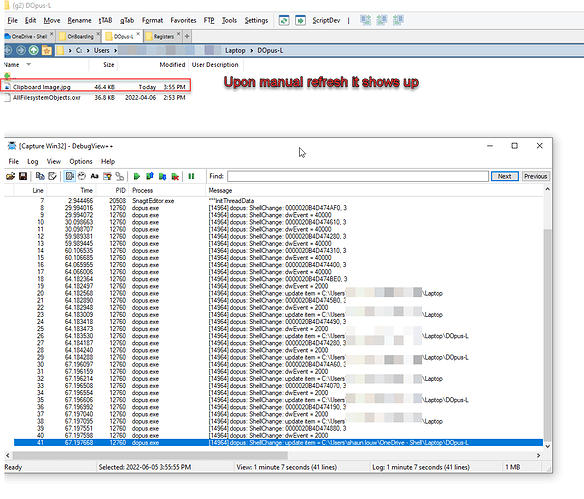Screen dimensions: 584x499
Task: Click the green pause icon in DebugView
Action: click(x=191, y=176)
